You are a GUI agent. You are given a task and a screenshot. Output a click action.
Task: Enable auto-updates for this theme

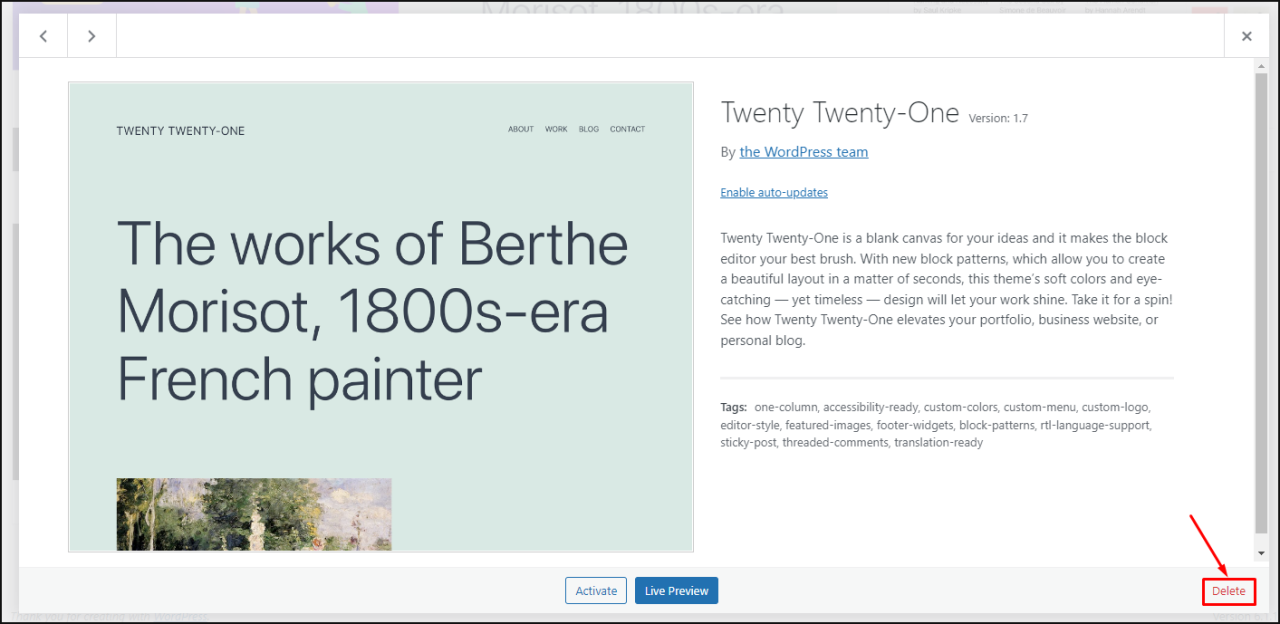[774, 192]
